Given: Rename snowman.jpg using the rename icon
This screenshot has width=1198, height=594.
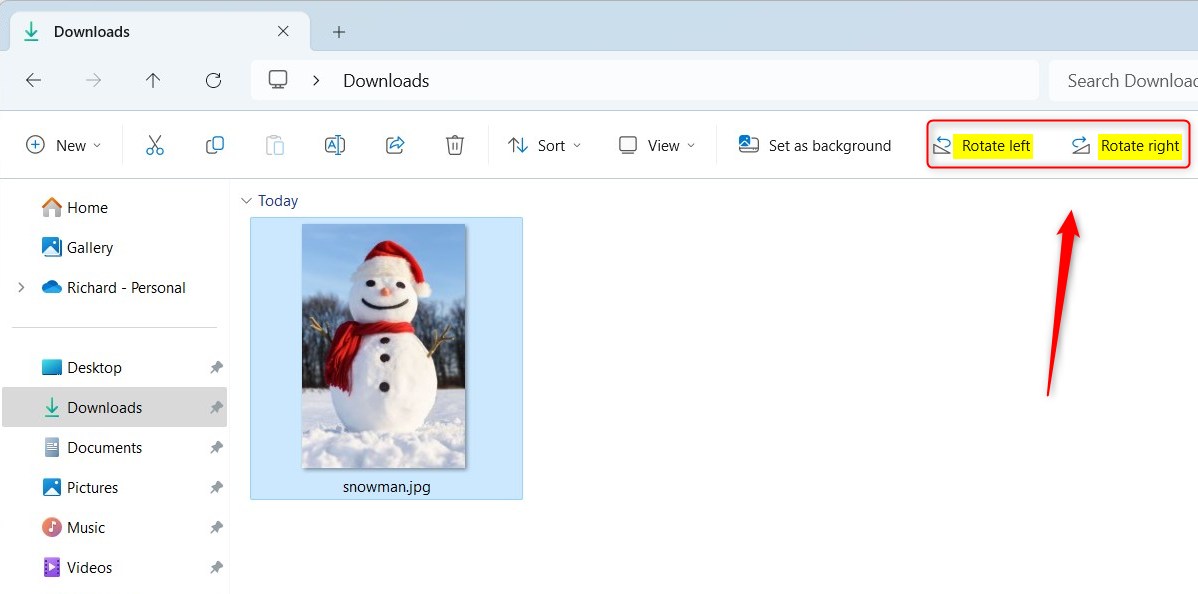Looking at the screenshot, I should coord(335,145).
